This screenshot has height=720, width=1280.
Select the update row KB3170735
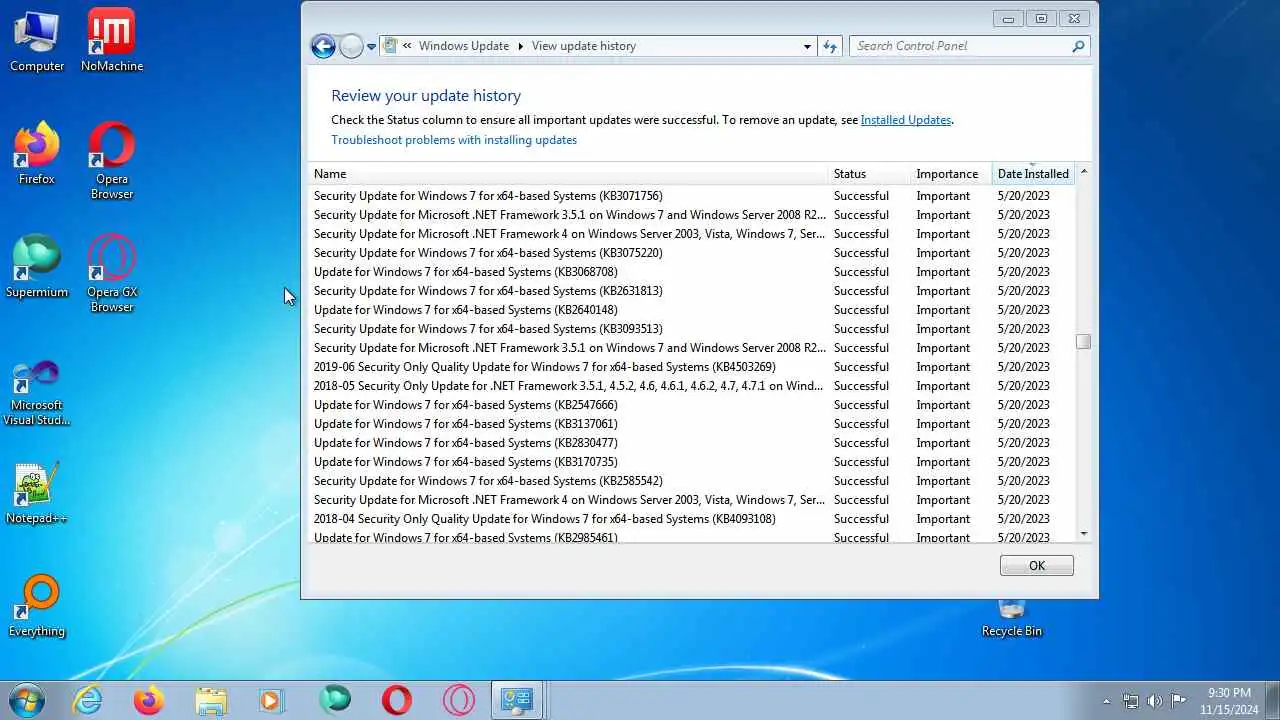point(691,462)
